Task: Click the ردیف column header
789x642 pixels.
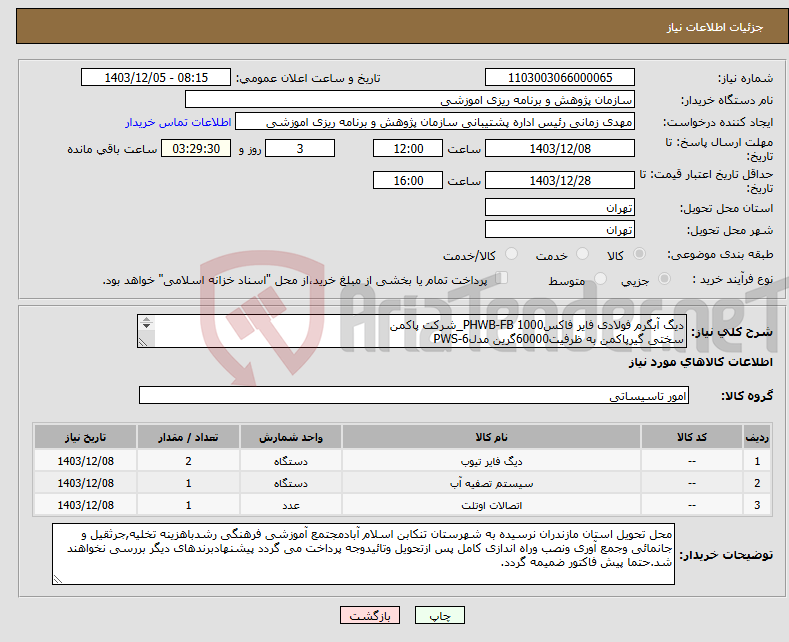Action: (757, 437)
